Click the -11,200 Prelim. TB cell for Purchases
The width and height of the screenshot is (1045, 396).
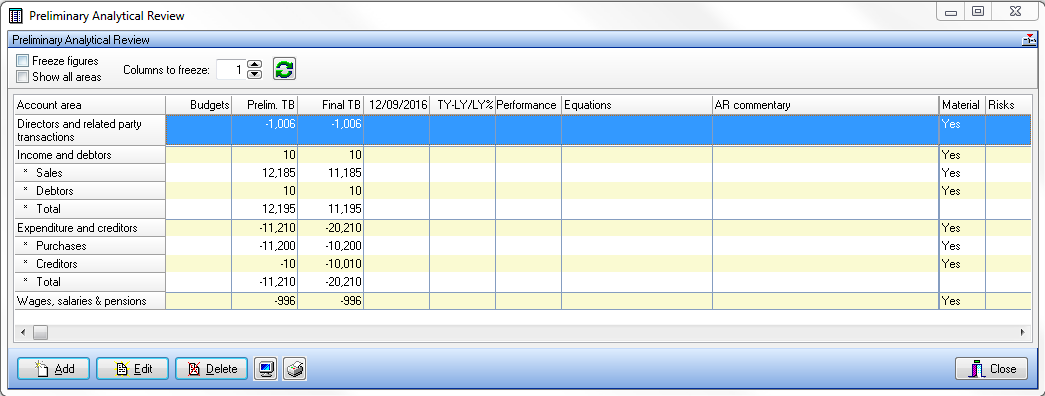pyautogui.click(x=265, y=245)
